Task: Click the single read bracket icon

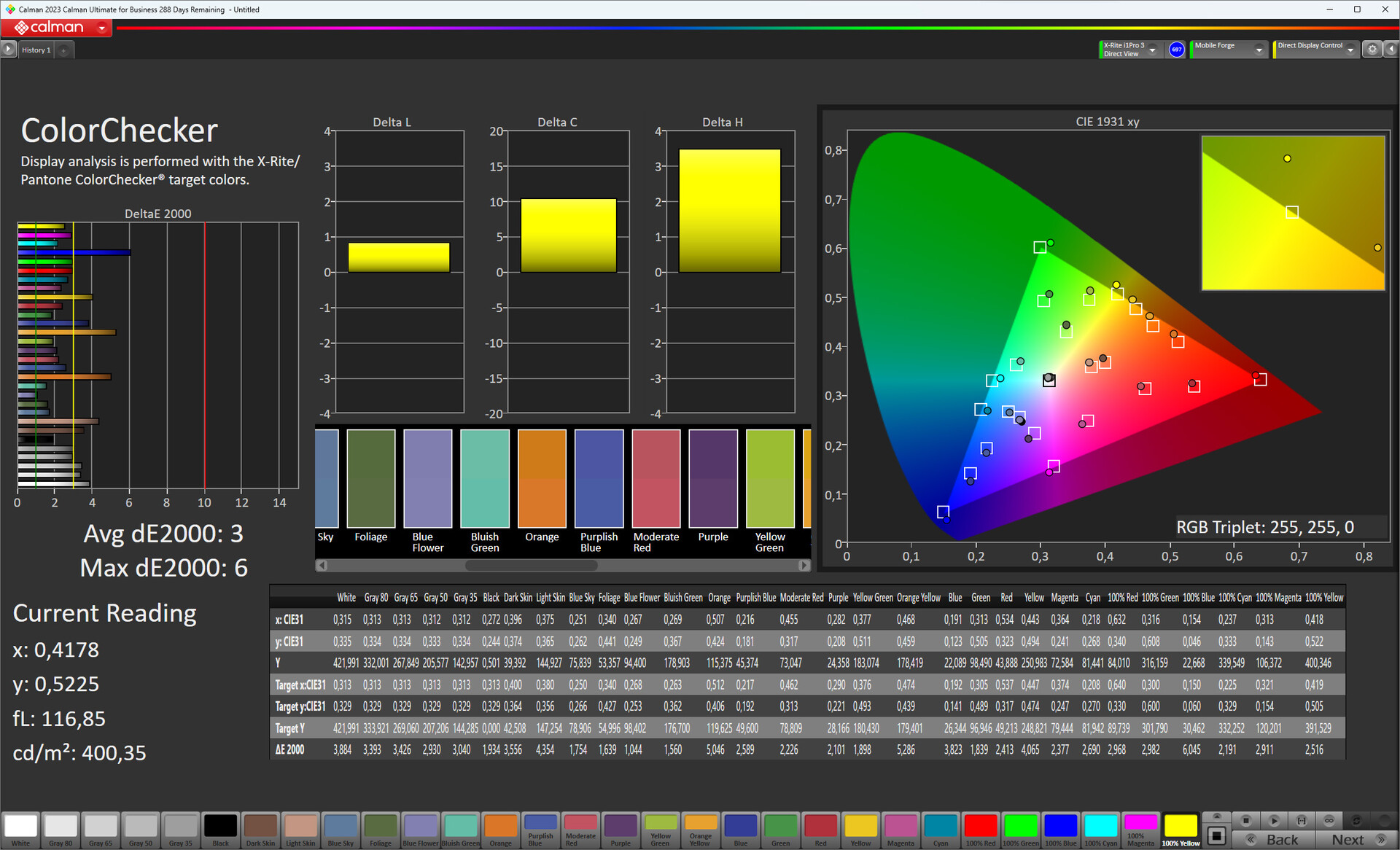Action: pyautogui.click(x=1302, y=821)
